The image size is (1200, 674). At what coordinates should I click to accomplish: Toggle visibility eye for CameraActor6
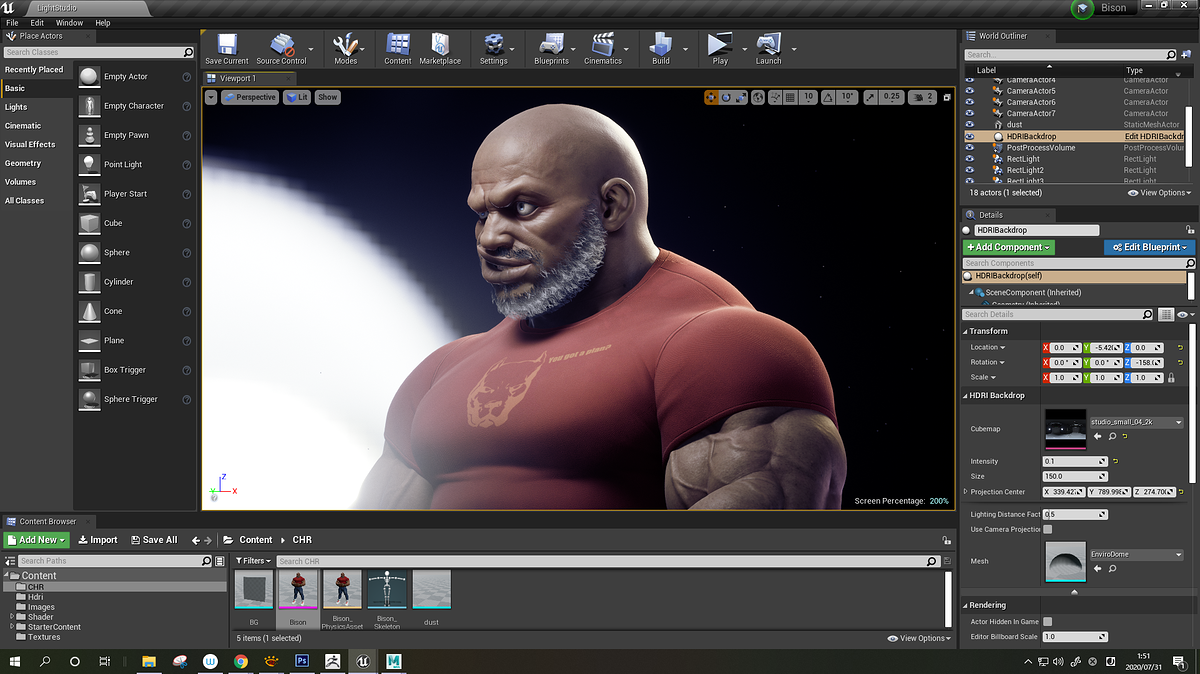point(970,102)
